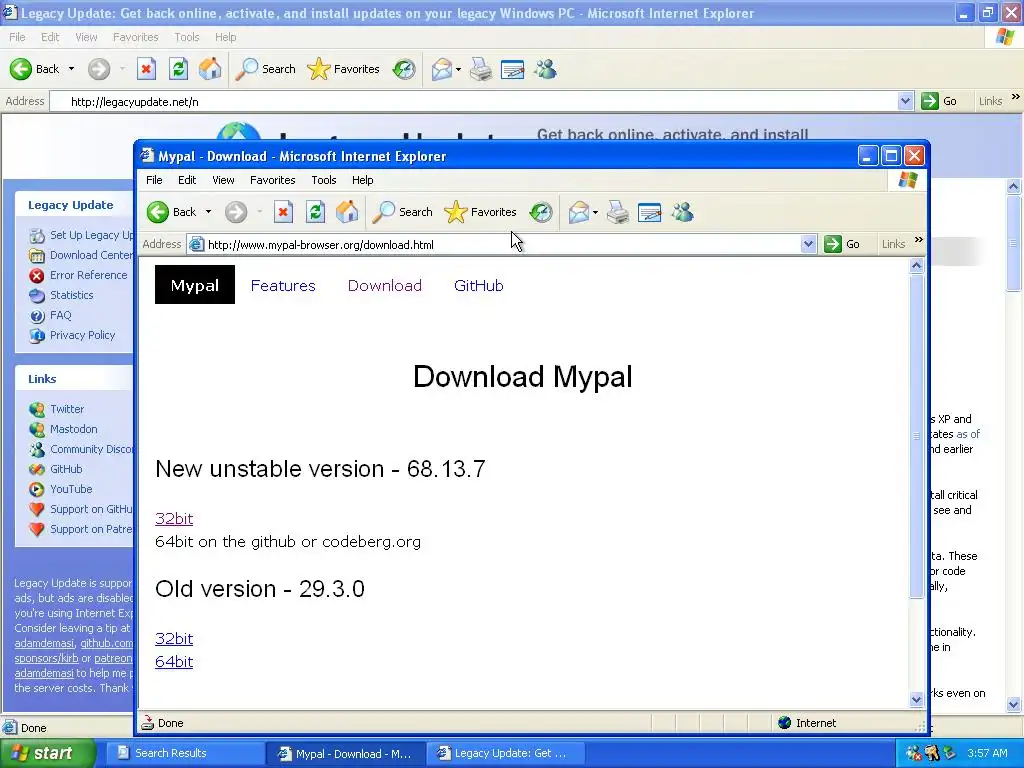Click Messenger icon in Mypal window toolbar
The image size is (1024, 768).
[682, 212]
